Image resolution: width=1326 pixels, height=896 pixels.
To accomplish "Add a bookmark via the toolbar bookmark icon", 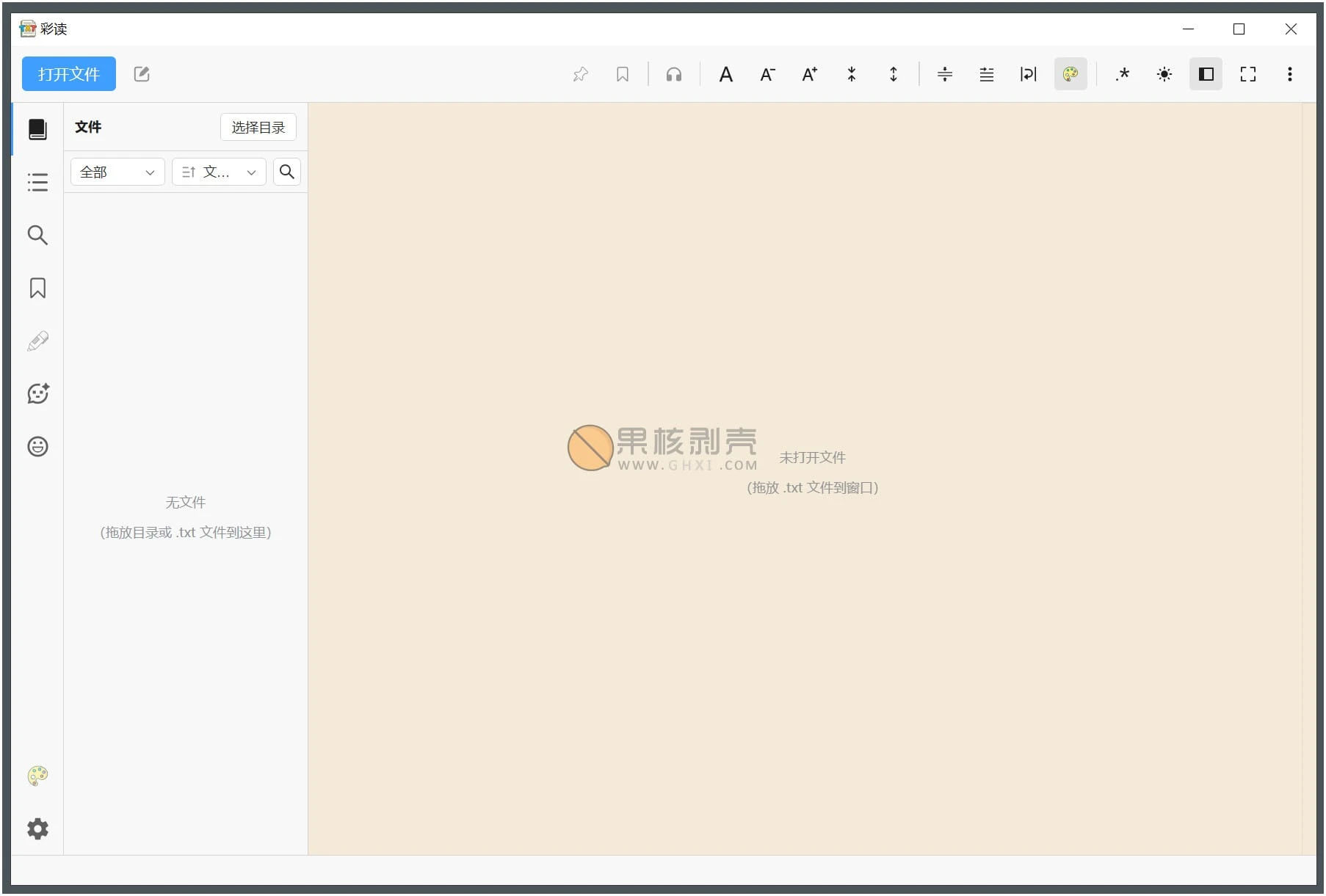I will tap(623, 74).
